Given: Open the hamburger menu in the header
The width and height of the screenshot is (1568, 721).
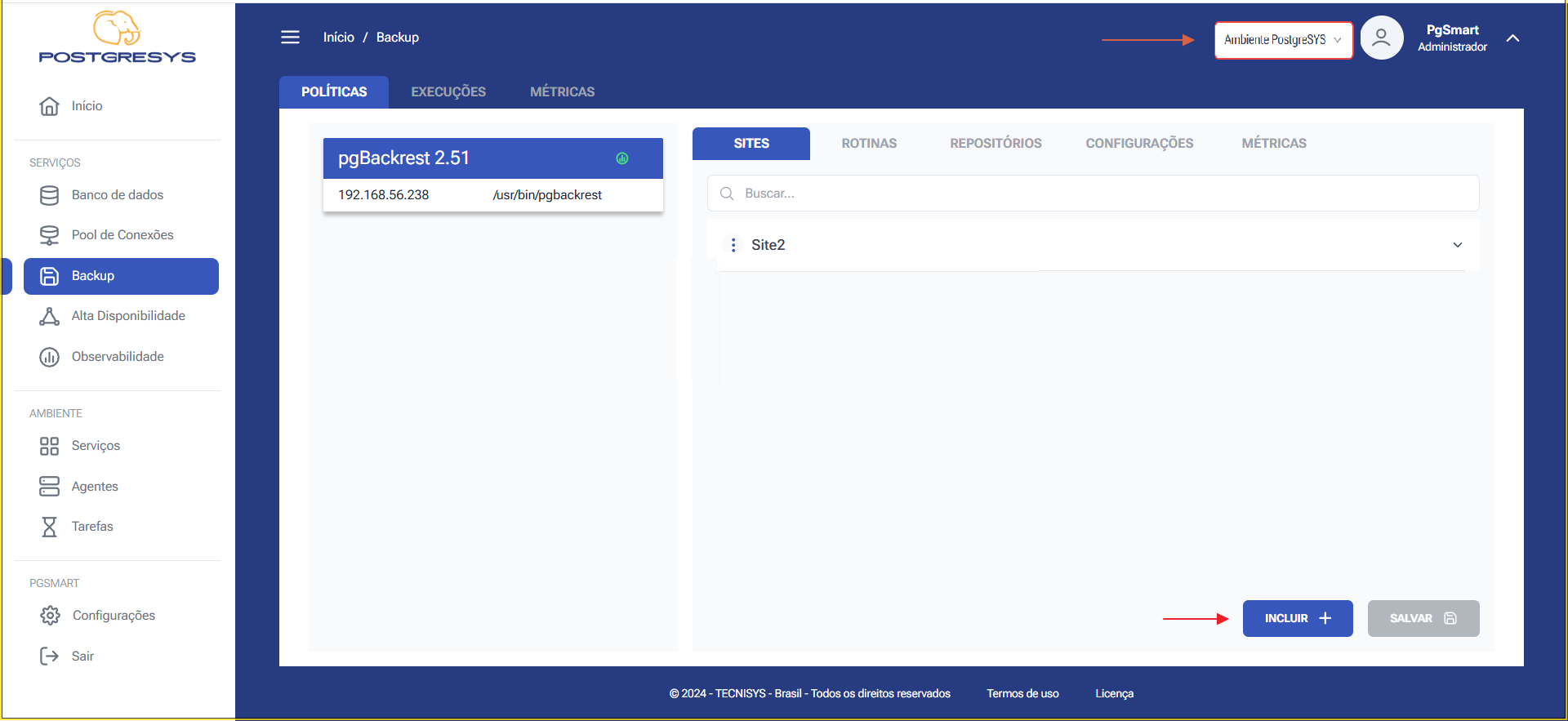Looking at the screenshot, I should click(290, 38).
